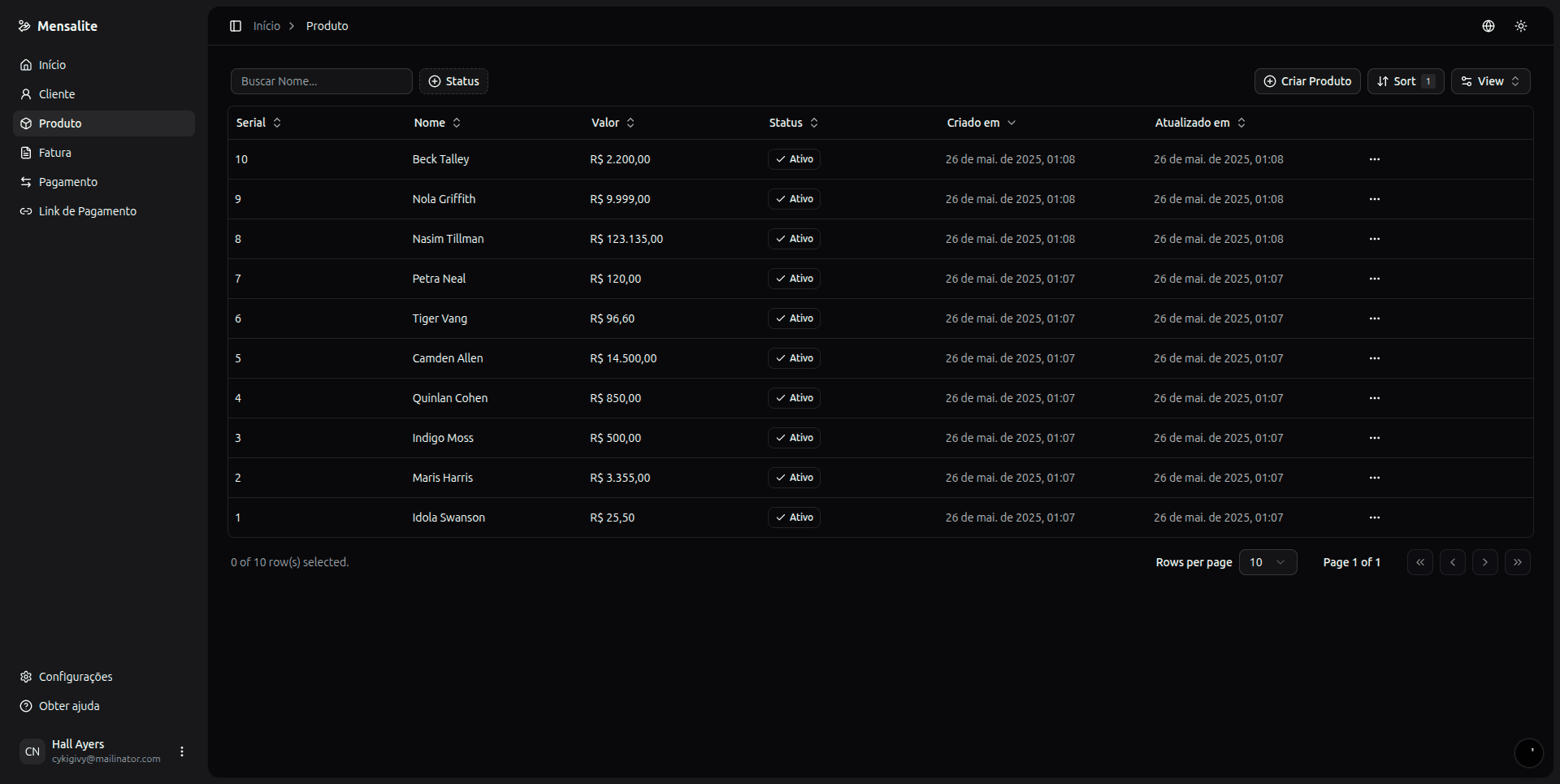Go to the last page
The height and width of the screenshot is (784, 1560).
1518,562
